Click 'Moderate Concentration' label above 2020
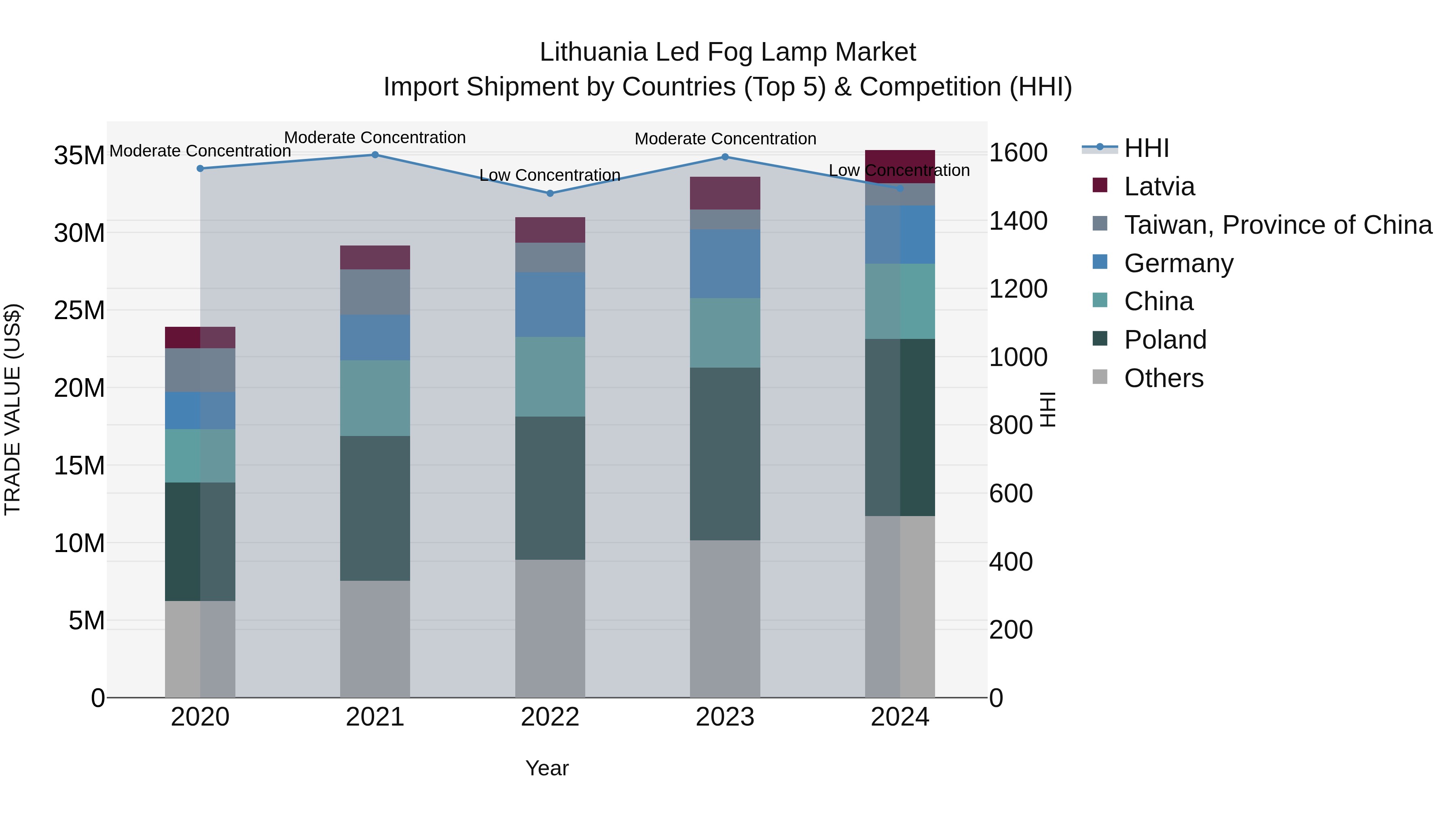 (200, 151)
